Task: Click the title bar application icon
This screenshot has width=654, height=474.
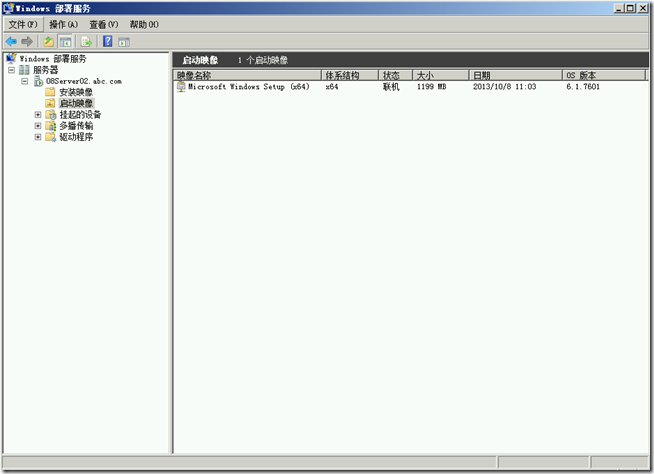Action: pyautogui.click(x=8, y=8)
